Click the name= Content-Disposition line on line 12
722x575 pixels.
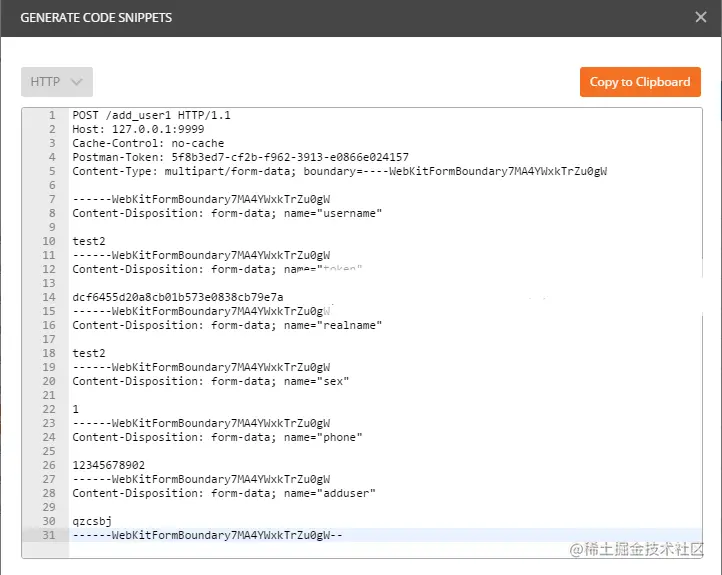click(217, 269)
